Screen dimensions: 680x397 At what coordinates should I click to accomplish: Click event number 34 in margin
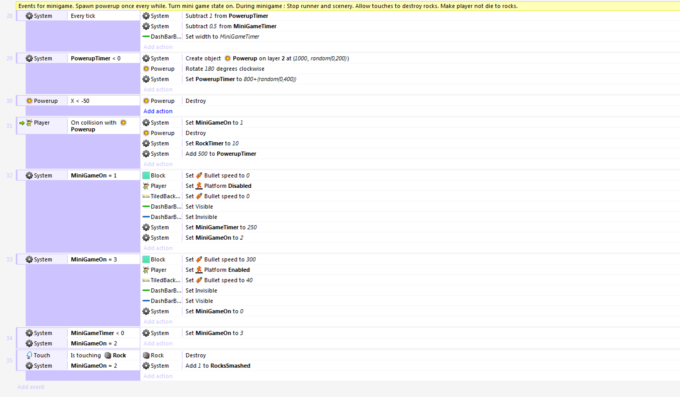tap(9, 338)
